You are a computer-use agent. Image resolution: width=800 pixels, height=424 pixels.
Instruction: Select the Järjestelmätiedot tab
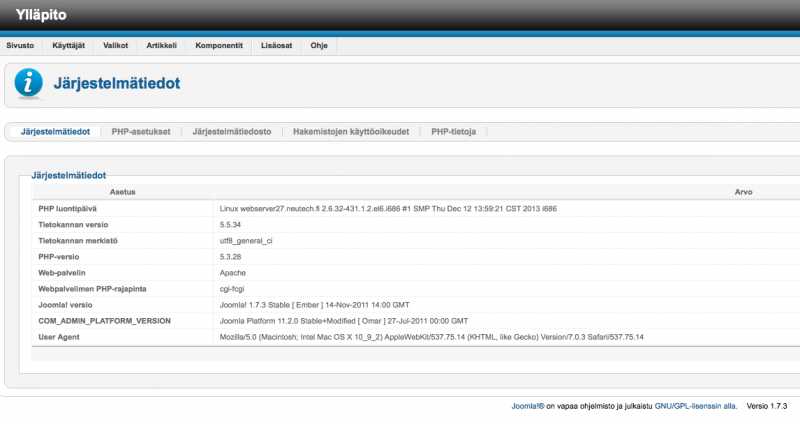click(56, 131)
